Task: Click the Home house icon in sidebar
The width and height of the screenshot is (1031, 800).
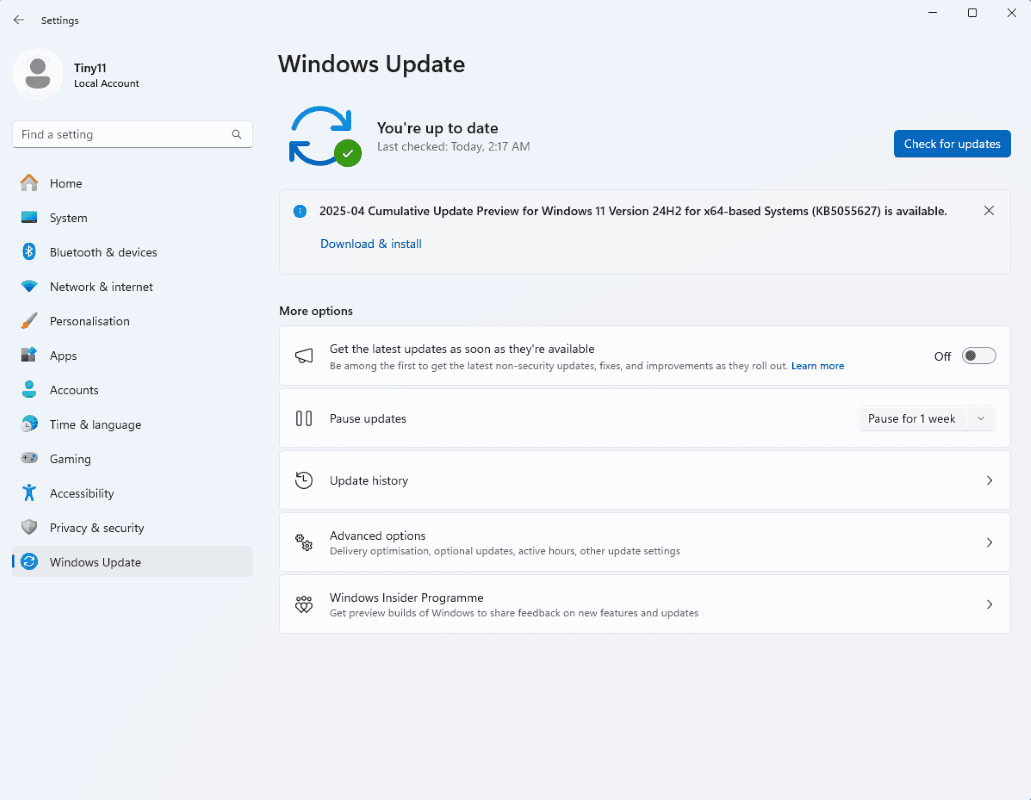Action: coord(29,183)
